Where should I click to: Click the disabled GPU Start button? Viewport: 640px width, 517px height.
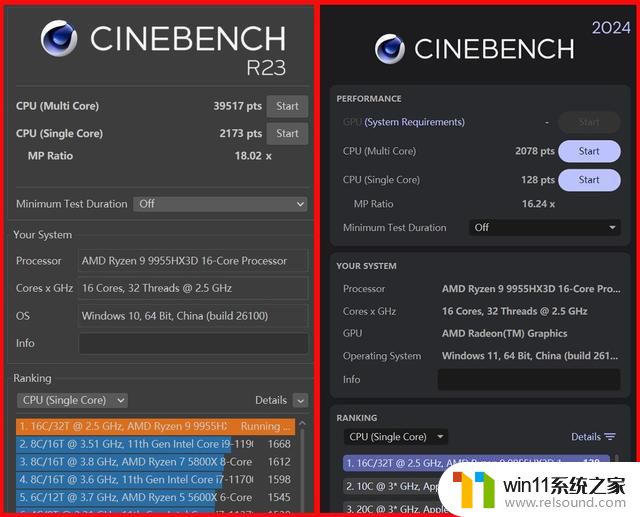click(x=589, y=122)
